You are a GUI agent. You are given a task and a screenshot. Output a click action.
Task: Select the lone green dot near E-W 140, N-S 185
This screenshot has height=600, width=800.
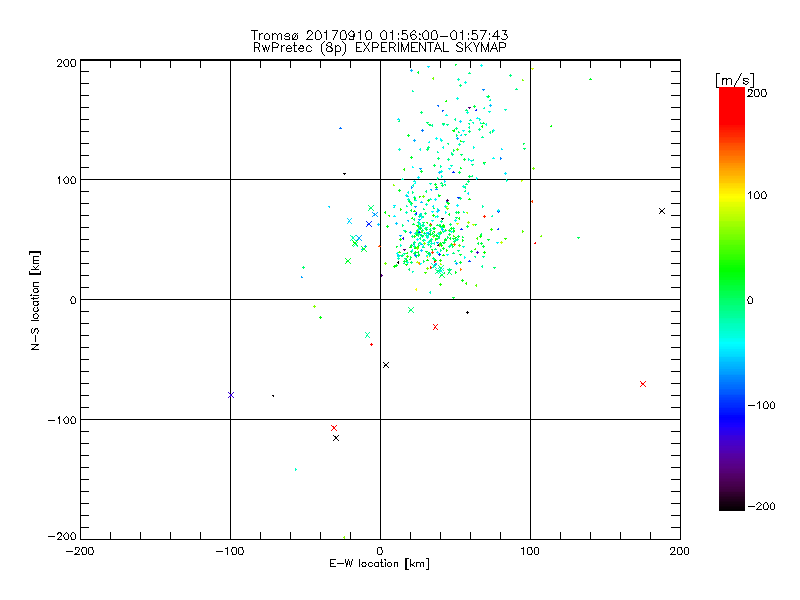click(590, 79)
